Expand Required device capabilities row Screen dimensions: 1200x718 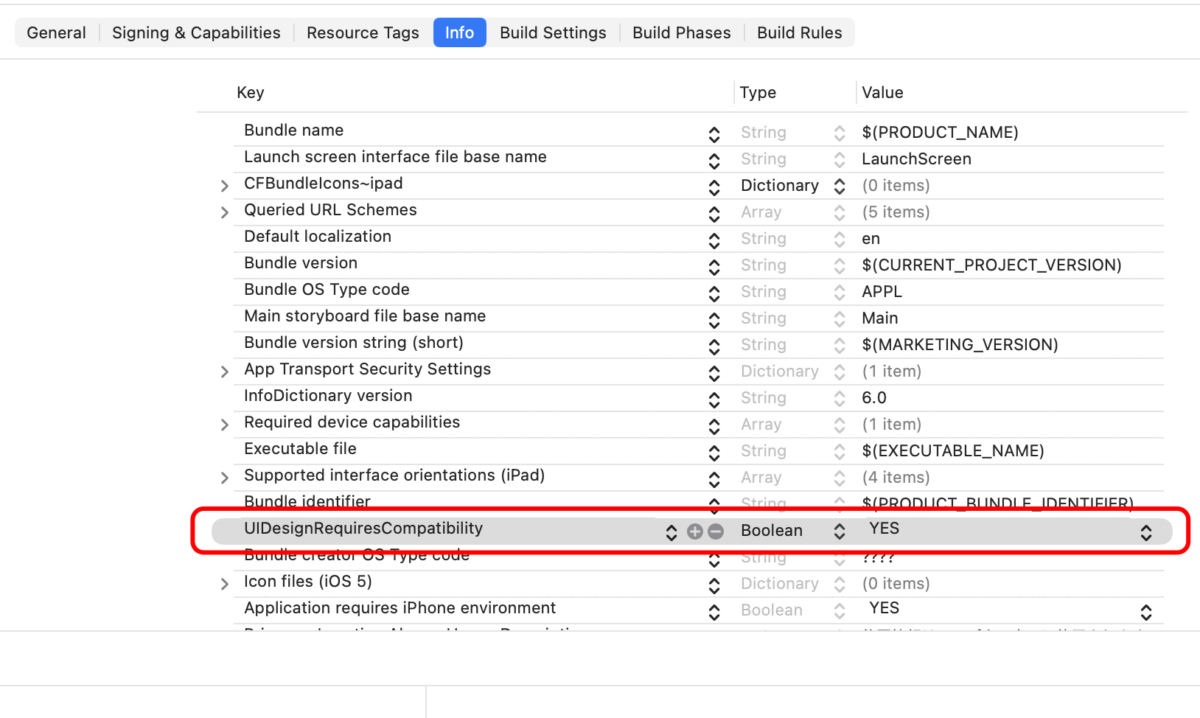click(x=224, y=424)
